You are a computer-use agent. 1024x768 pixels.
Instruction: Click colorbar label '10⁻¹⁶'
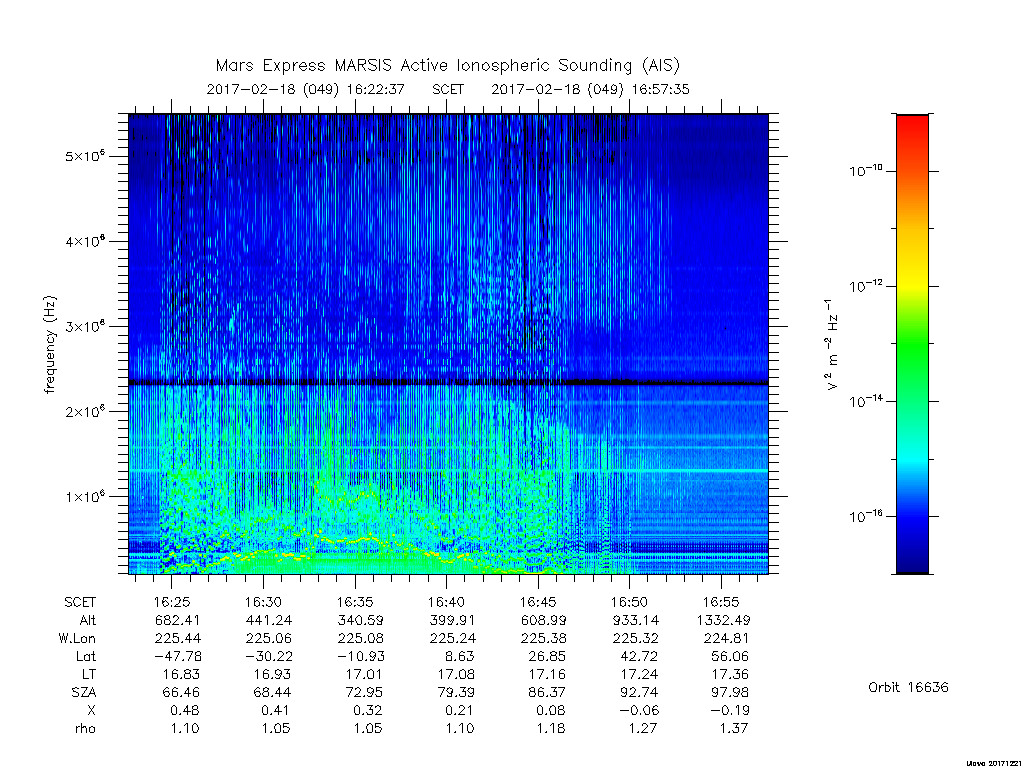click(865, 516)
